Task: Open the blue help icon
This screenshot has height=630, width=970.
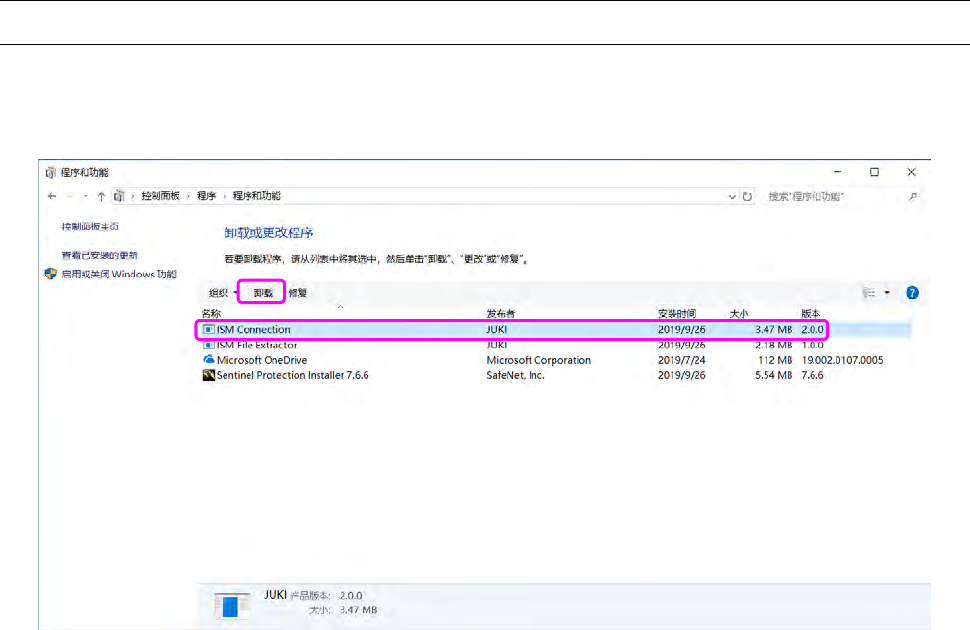Action: [x=912, y=293]
